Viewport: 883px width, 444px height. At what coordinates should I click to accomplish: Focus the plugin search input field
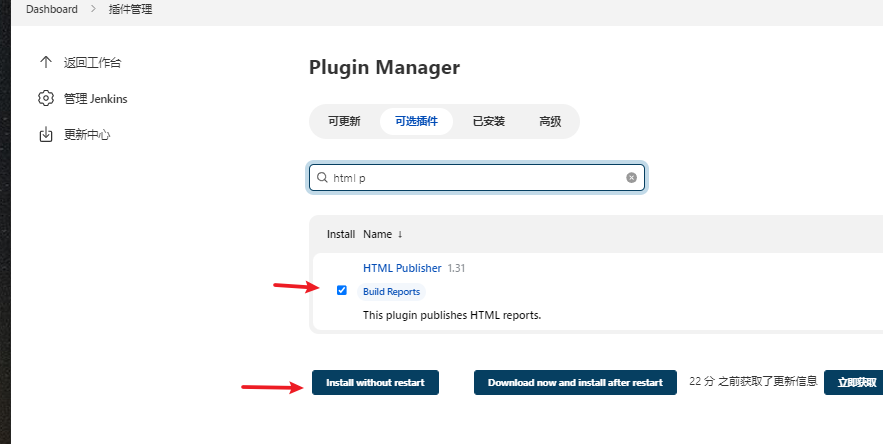[476, 177]
